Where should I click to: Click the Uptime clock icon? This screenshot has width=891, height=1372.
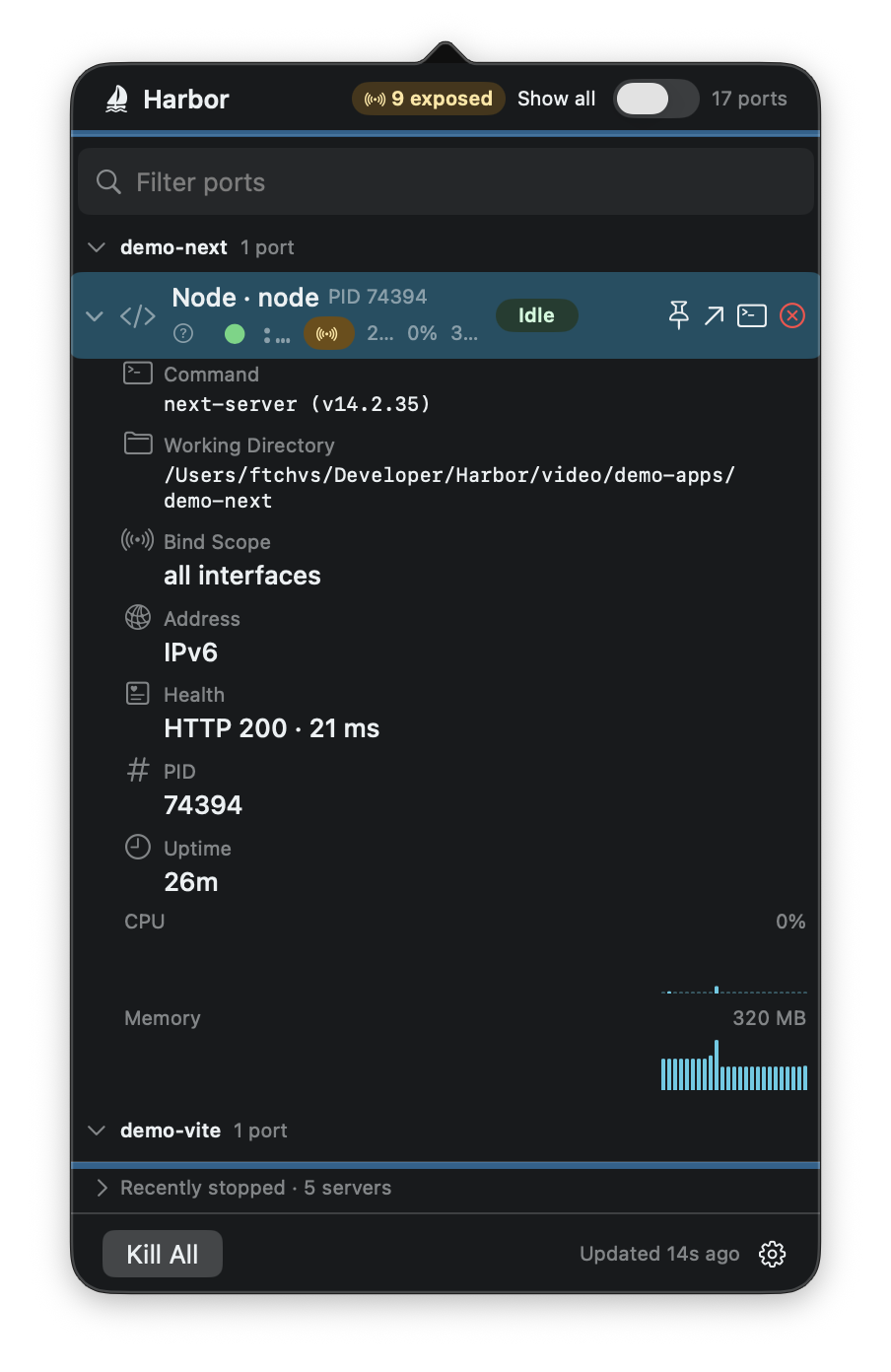point(138,847)
